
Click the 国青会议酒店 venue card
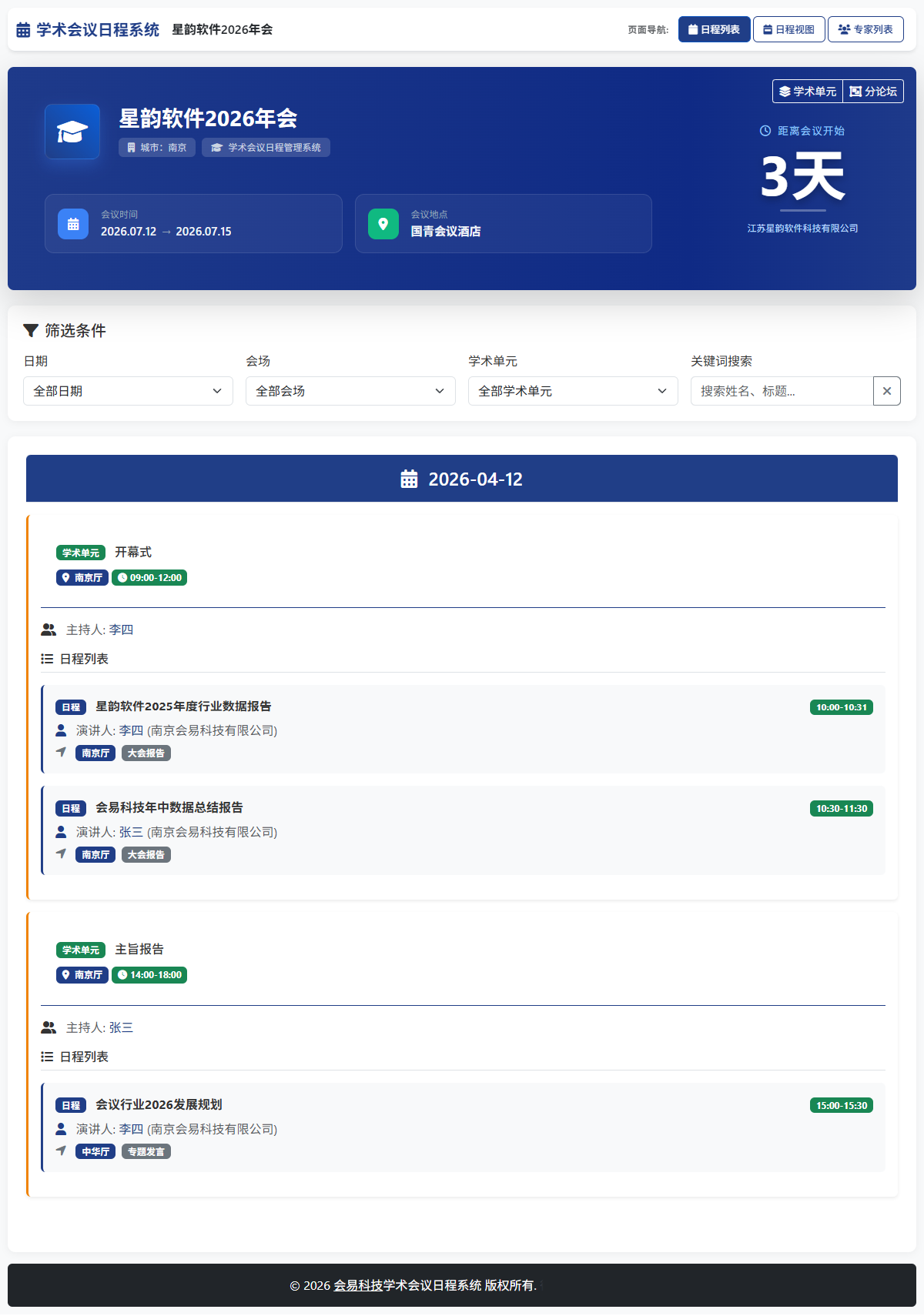point(504,223)
